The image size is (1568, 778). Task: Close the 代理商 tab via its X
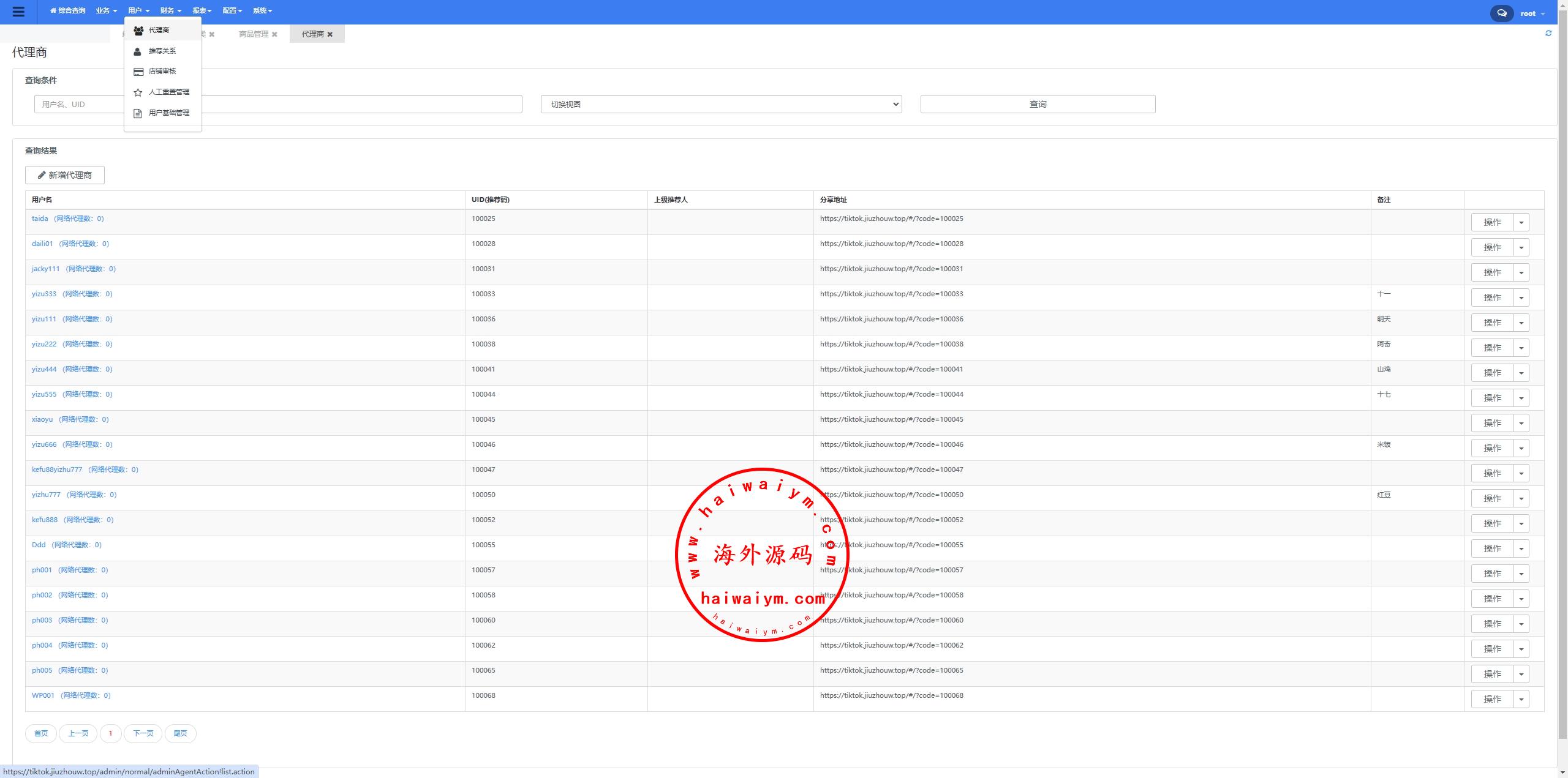330,34
